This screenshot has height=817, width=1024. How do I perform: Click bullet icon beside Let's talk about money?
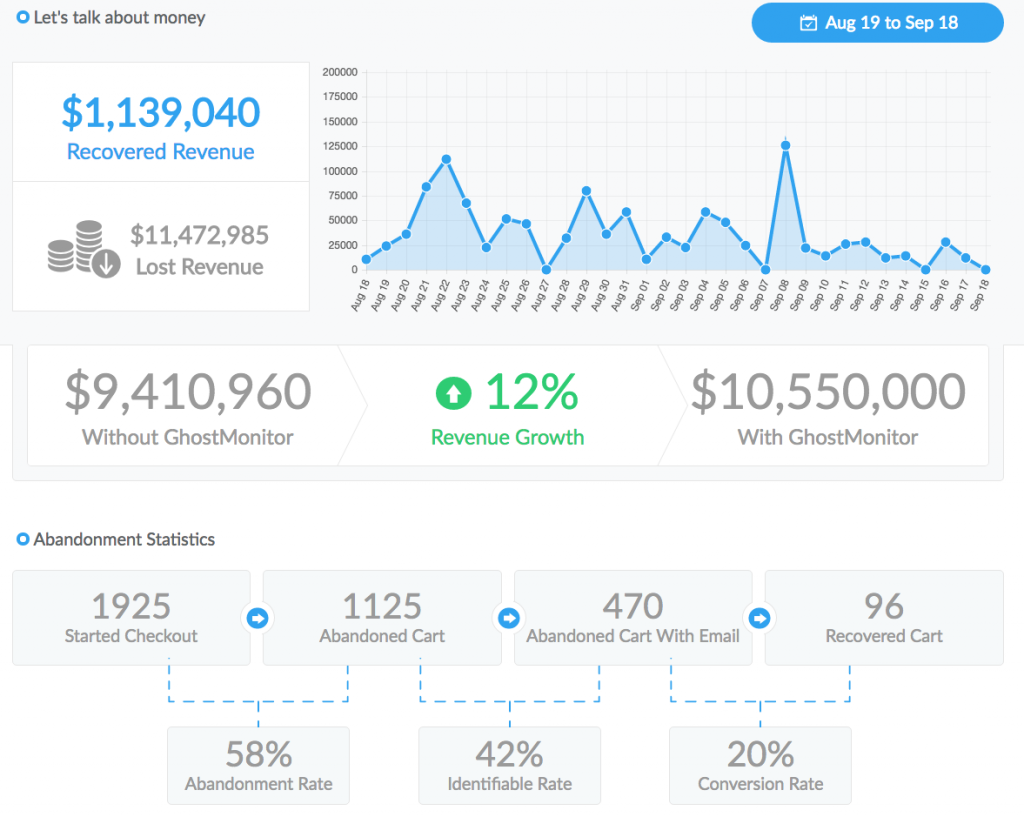23,18
